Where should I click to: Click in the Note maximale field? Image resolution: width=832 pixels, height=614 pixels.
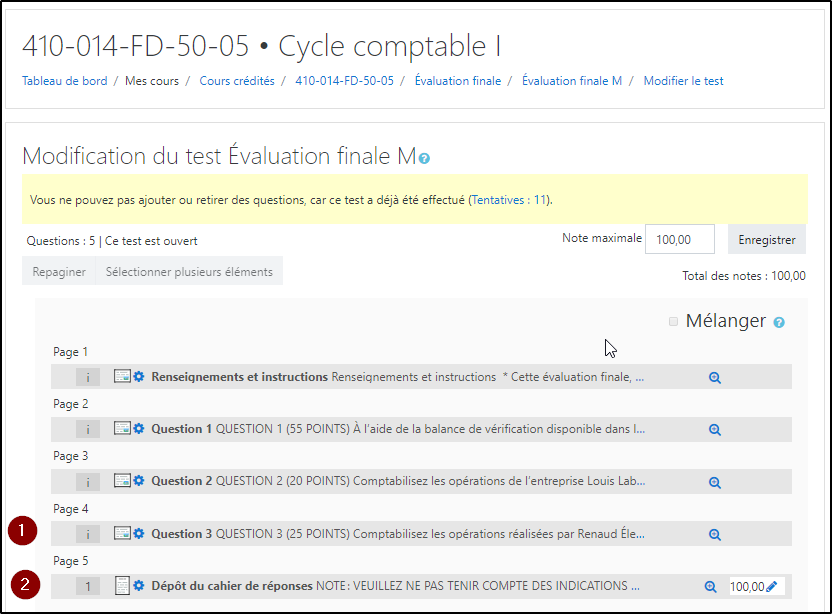click(680, 239)
